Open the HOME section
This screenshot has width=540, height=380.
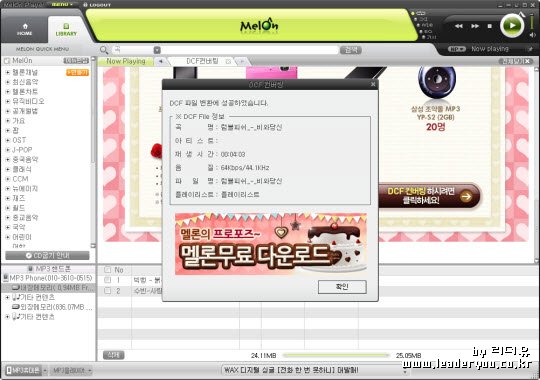tap(24, 30)
